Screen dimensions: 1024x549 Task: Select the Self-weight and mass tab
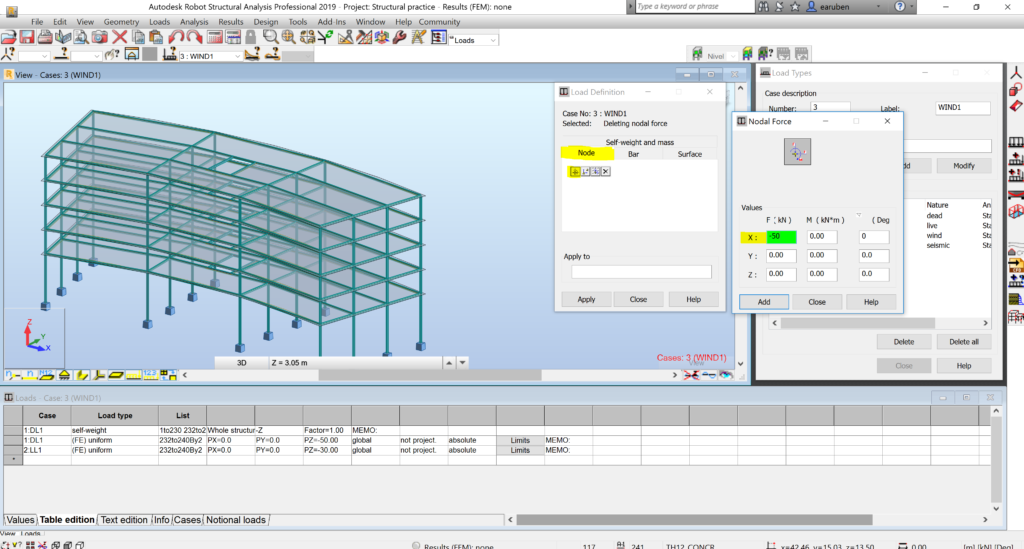(639, 142)
